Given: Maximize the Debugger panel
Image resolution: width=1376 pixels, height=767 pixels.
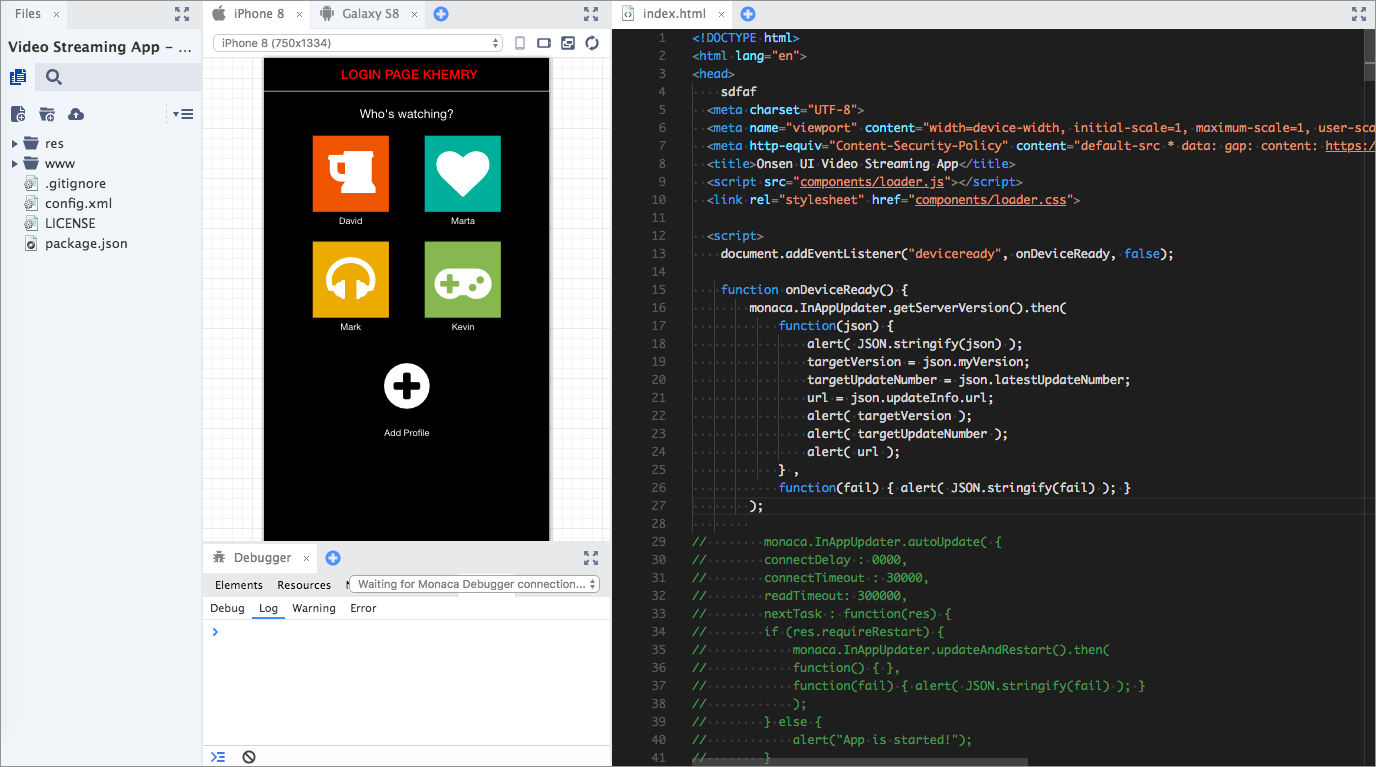Looking at the screenshot, I should click(591, 558).
